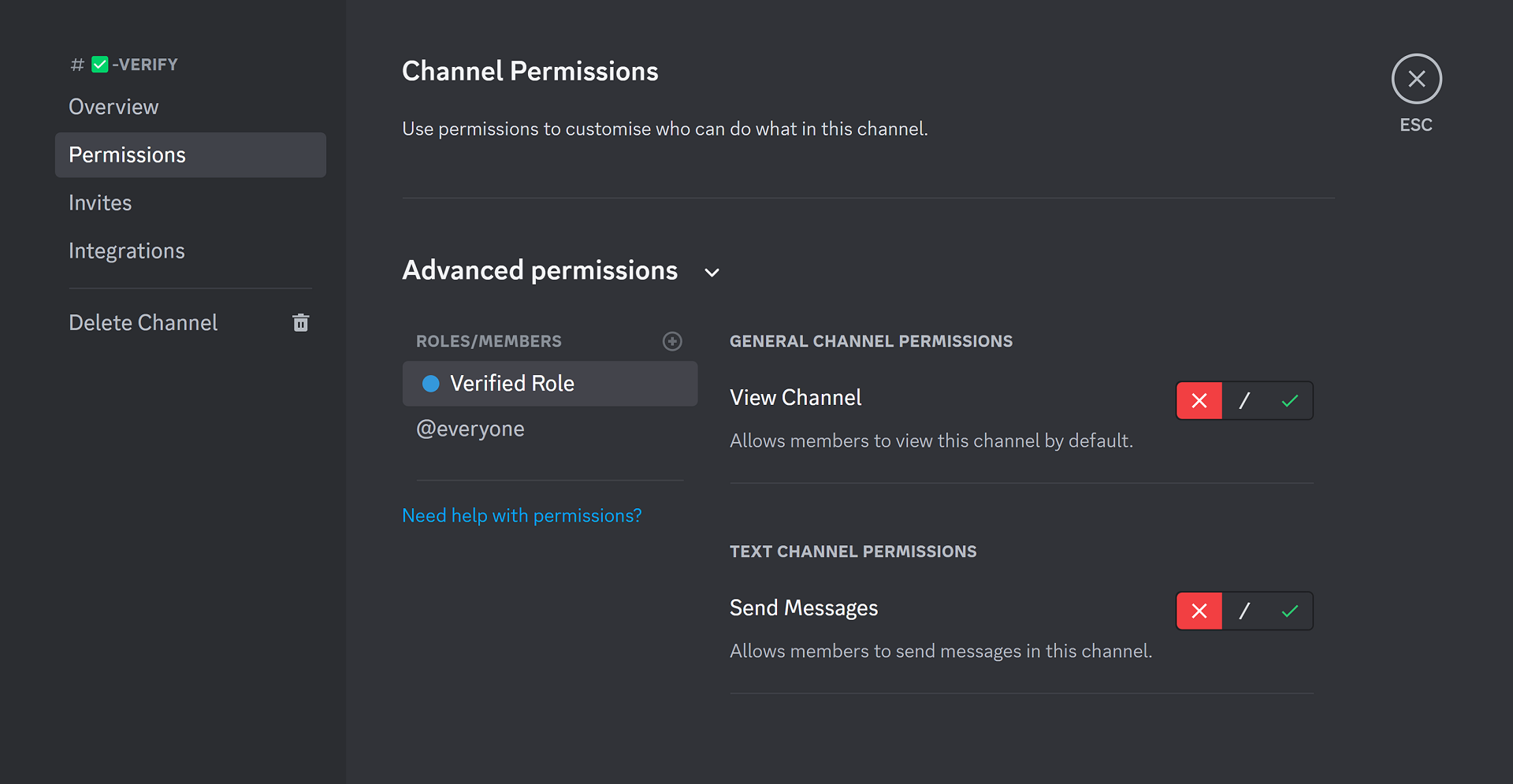The width and height of the screenshot is (1513, 784).
Task: Select the @everyone role
Action: point(470,429)
